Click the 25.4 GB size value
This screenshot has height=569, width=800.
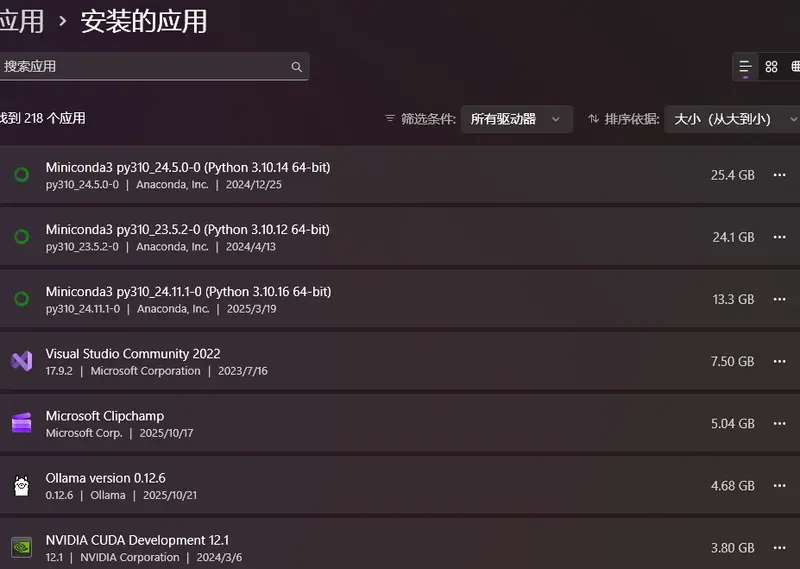click(732, 175)
